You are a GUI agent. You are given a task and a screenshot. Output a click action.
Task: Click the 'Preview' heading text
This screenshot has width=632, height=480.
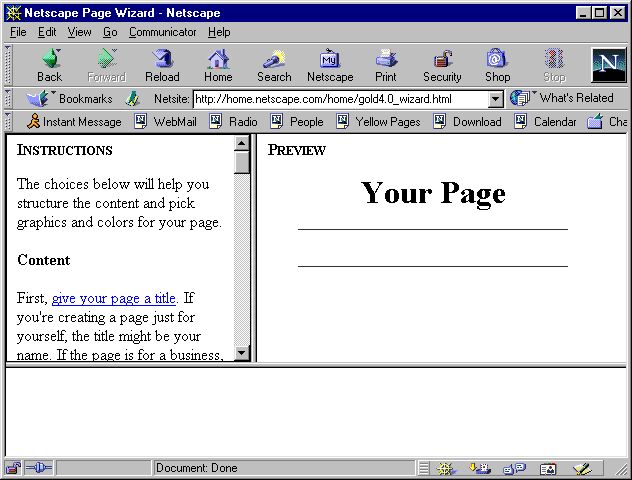coord(297,150)
